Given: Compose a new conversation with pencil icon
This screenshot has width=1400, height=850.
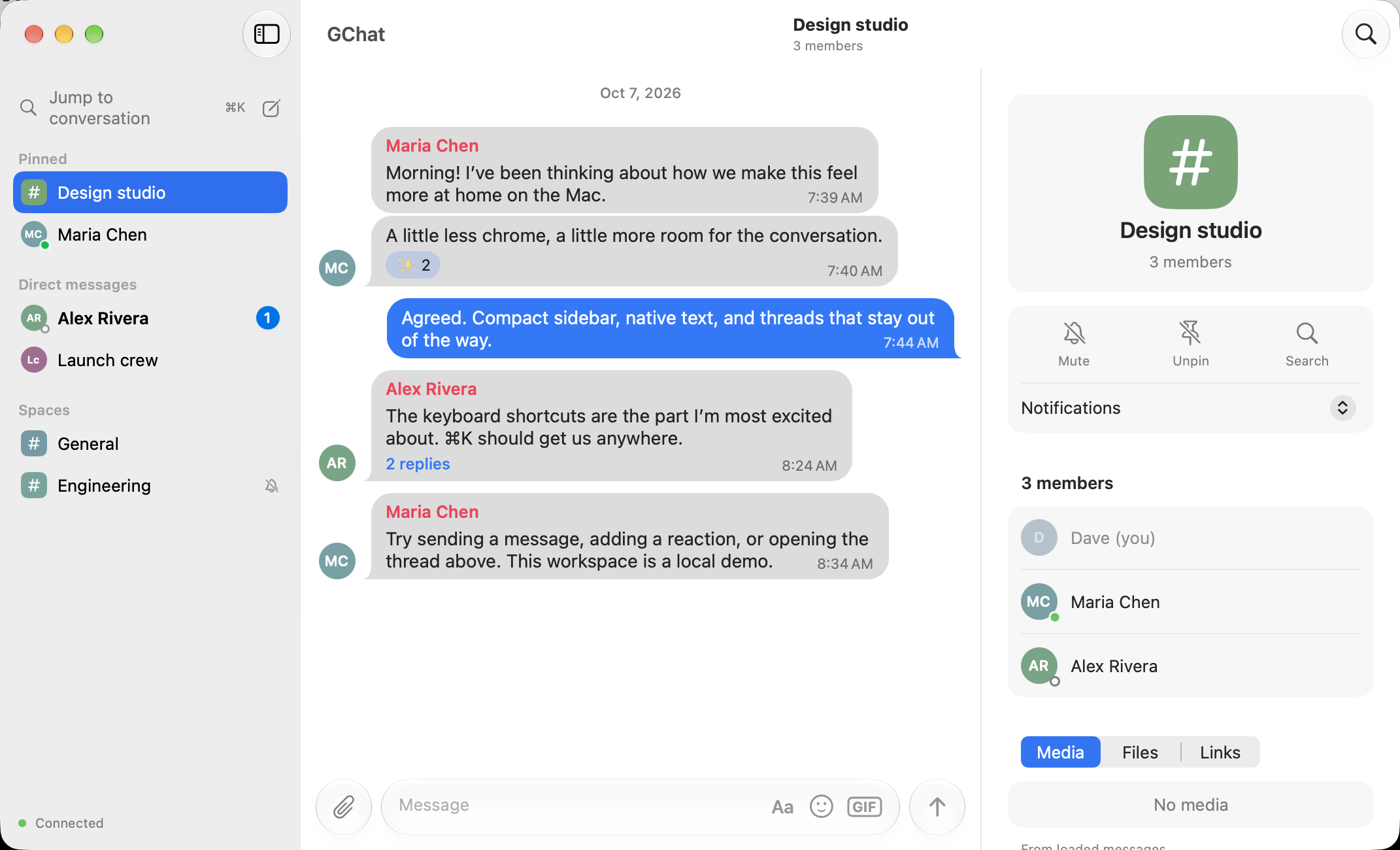Looking at the screenshot, I should 271,108.
